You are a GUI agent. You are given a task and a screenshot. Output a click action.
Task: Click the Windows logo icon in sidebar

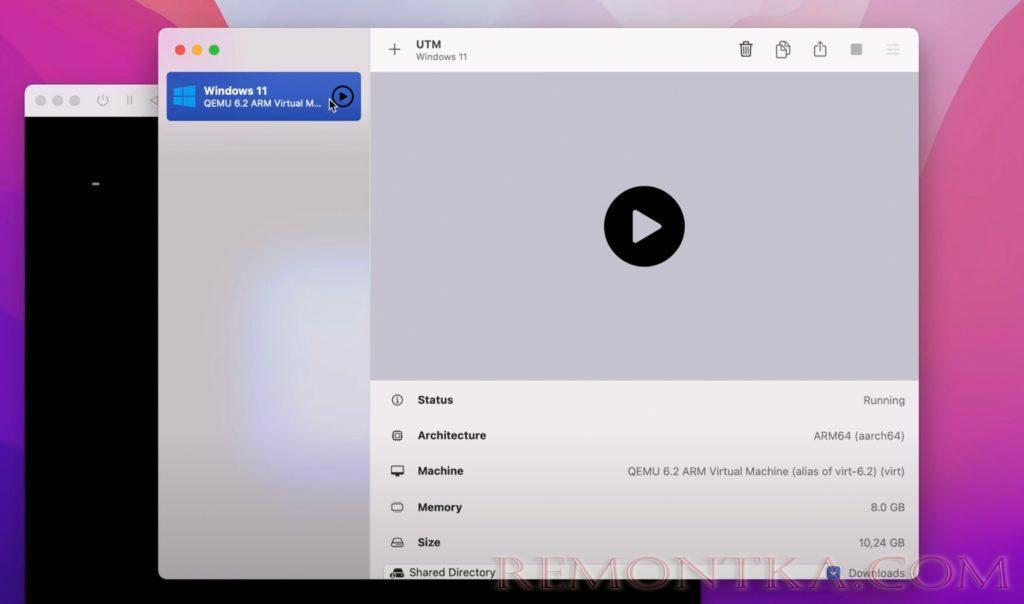coord(184,97)
